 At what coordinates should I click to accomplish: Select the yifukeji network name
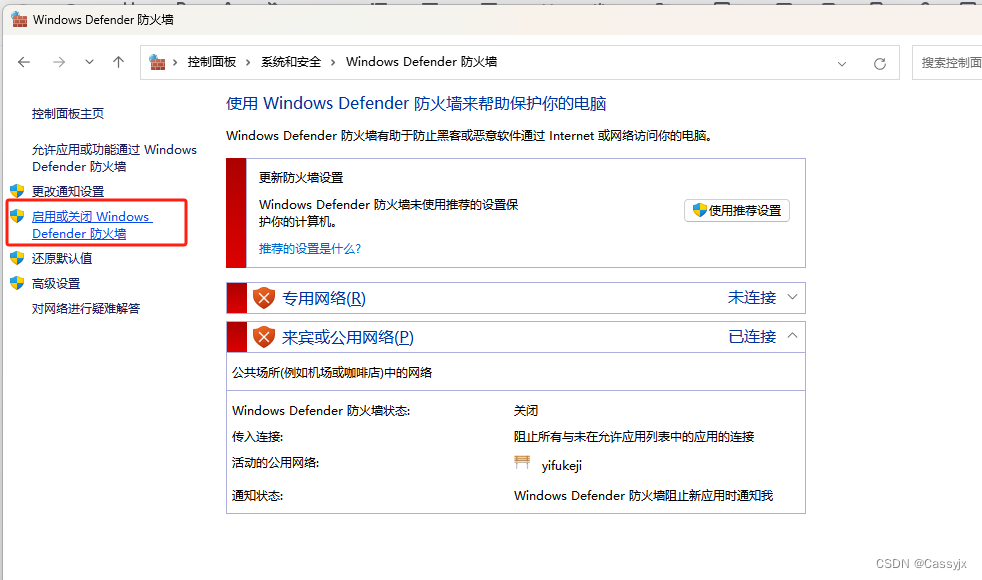click(x=562, y=465)
